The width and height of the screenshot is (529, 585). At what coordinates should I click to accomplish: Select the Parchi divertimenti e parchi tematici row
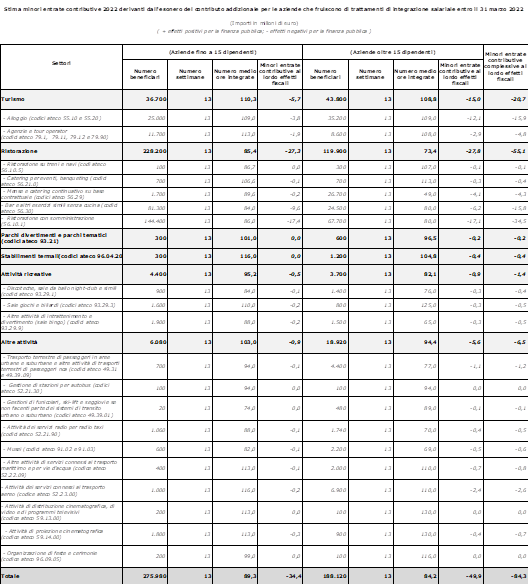[x=264, y=238]
